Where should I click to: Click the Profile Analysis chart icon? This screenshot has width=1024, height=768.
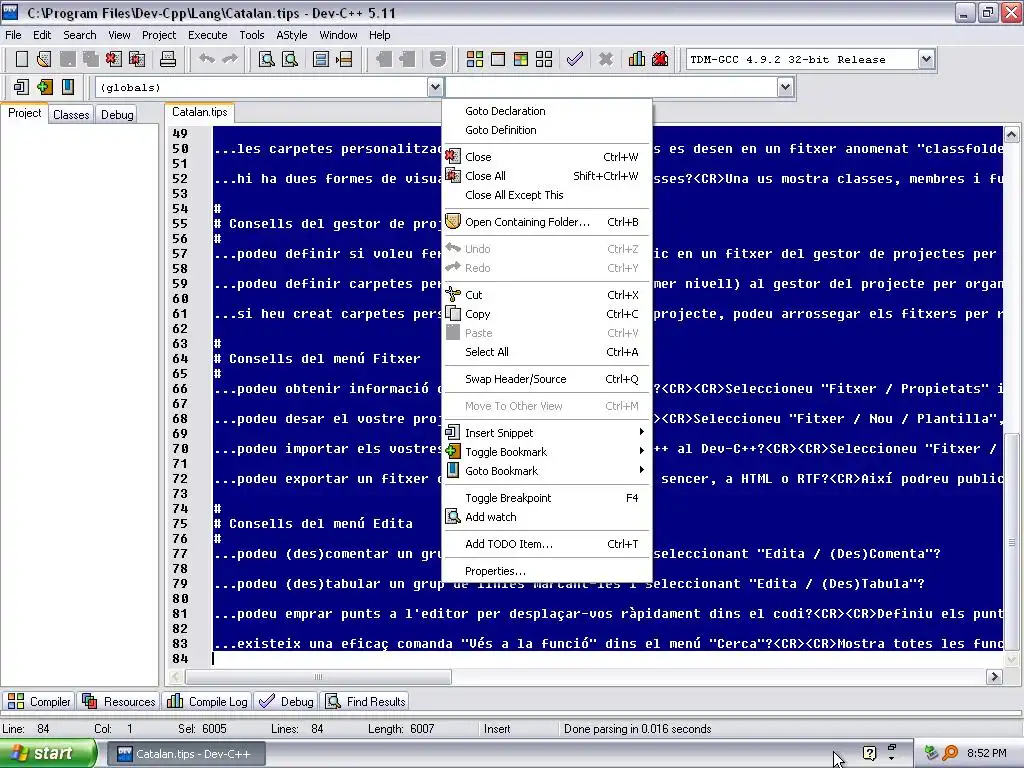[x=637, y=59]
